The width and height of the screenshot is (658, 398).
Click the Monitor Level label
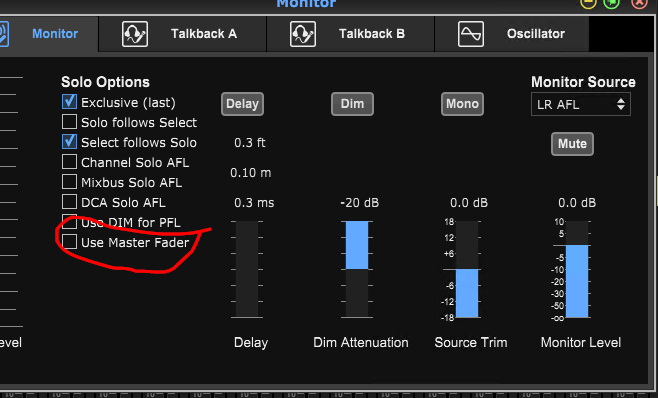(x=581, y=343)
